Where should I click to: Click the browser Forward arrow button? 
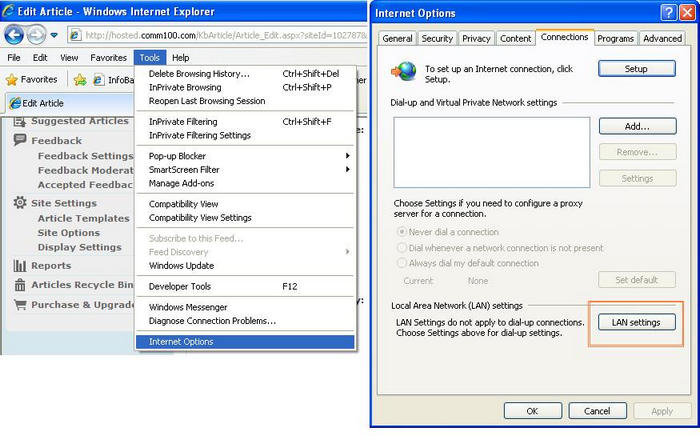(x=37, y=34)
